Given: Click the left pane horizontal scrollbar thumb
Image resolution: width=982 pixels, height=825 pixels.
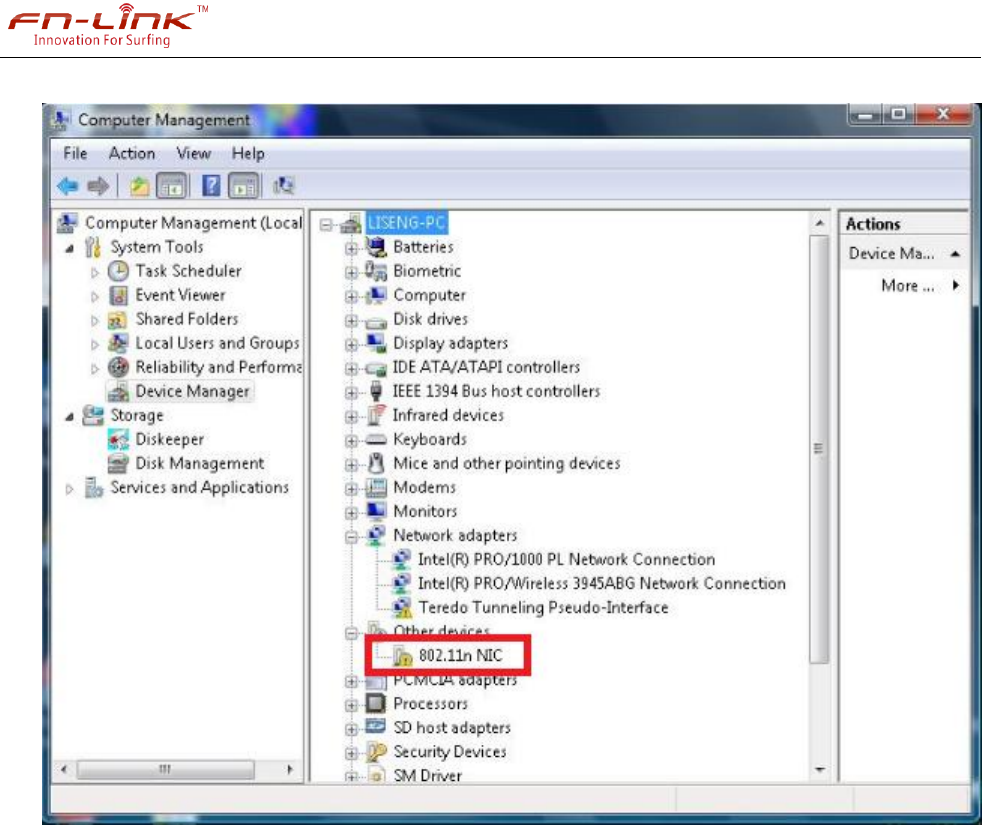Looking at the screenshot, I should [165, 769].
